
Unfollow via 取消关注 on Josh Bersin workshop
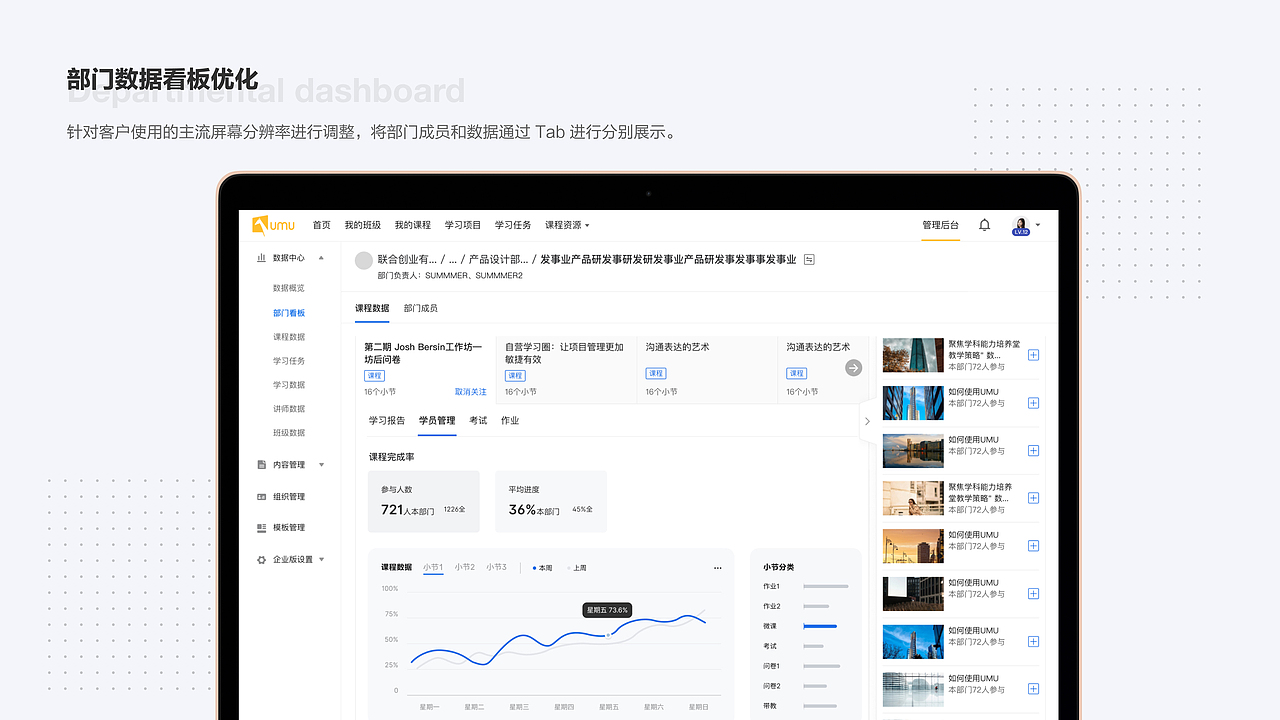(x=470, y=391)
